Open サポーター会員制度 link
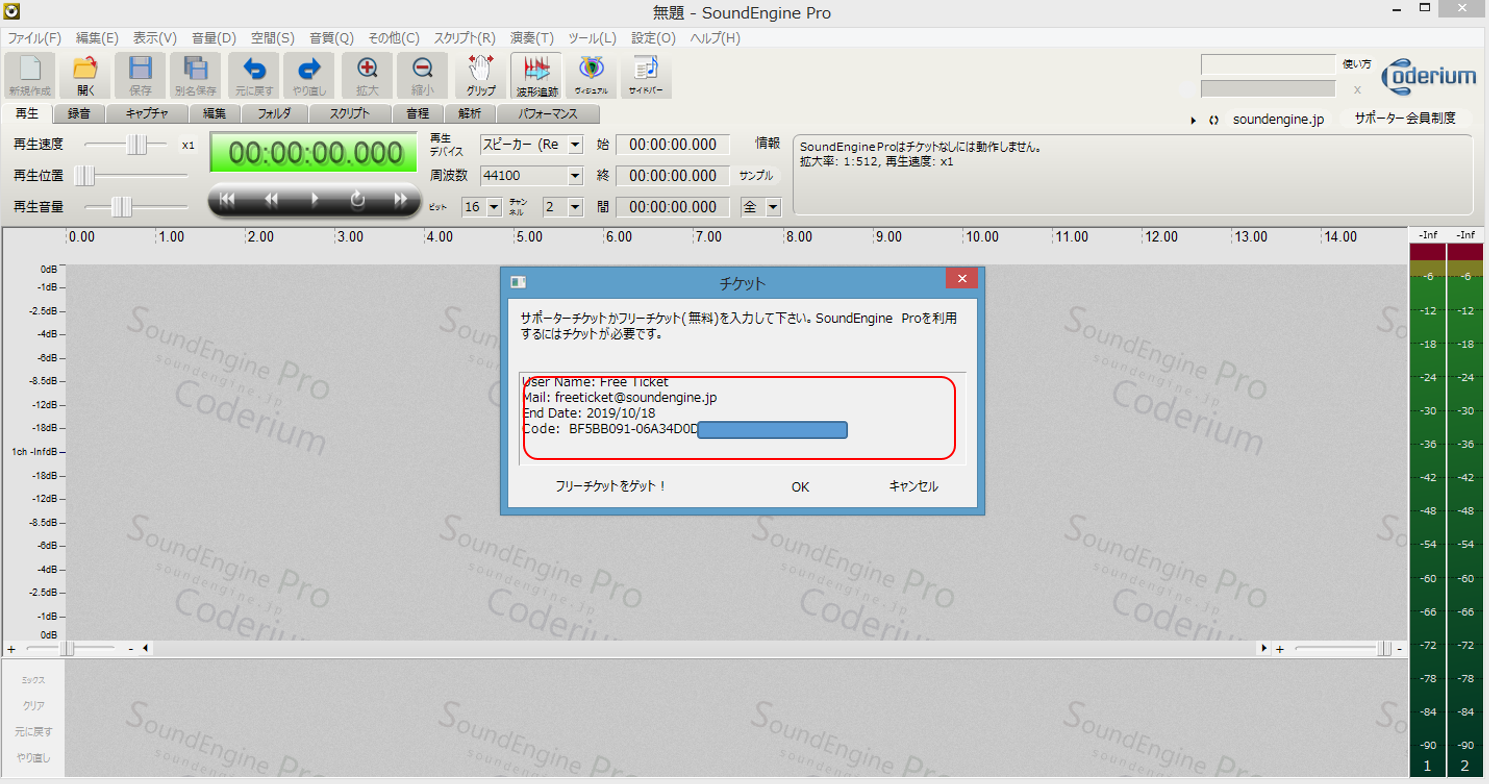Image resolution: width=1489 pixels, height=784 pixels. [1404, 118]
